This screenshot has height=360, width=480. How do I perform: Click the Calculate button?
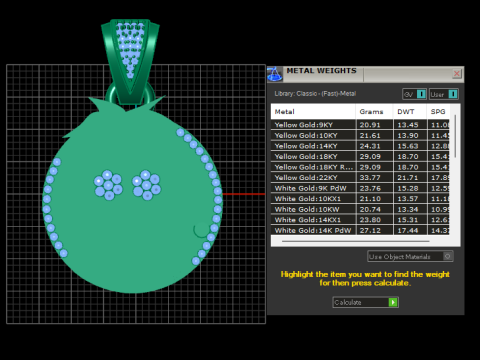365,302
